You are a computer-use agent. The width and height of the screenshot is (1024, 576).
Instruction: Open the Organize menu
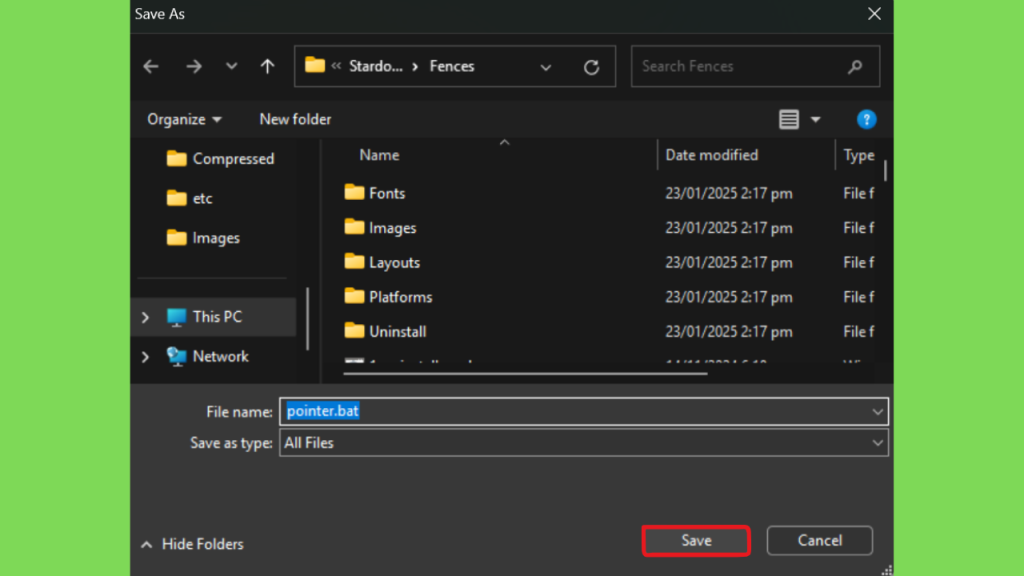click(184, 119)
